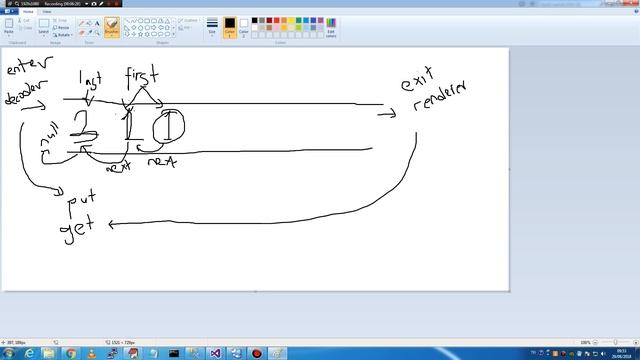Open the recorder dropdown arrow
640x360 pixels.
(x=87, y=4)
